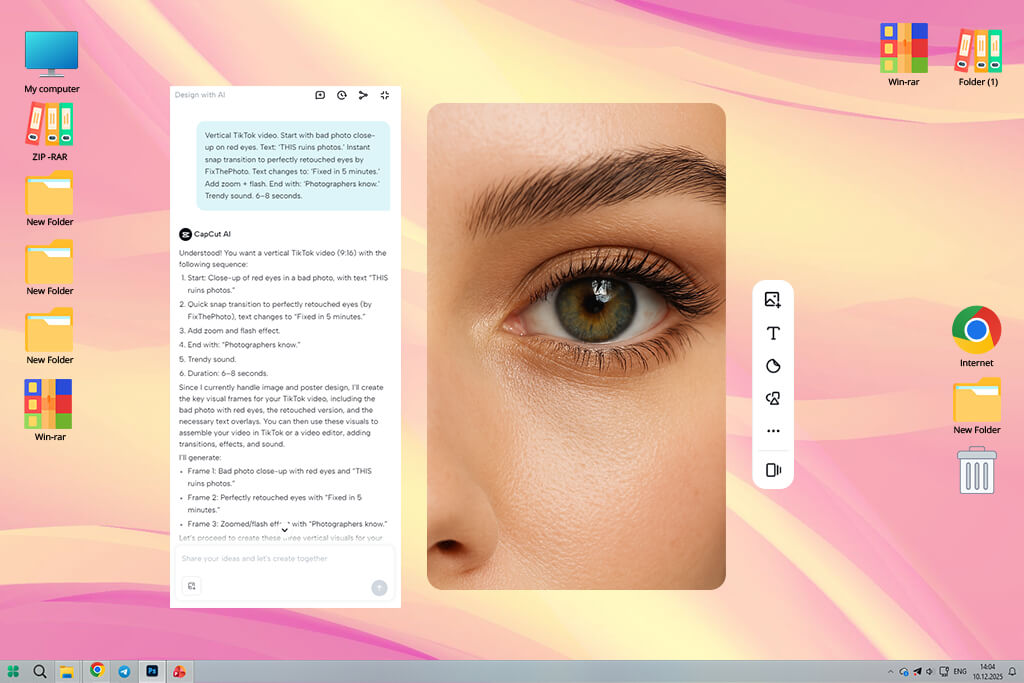Open File Explorer from taskbar

(x=67, y=671)
